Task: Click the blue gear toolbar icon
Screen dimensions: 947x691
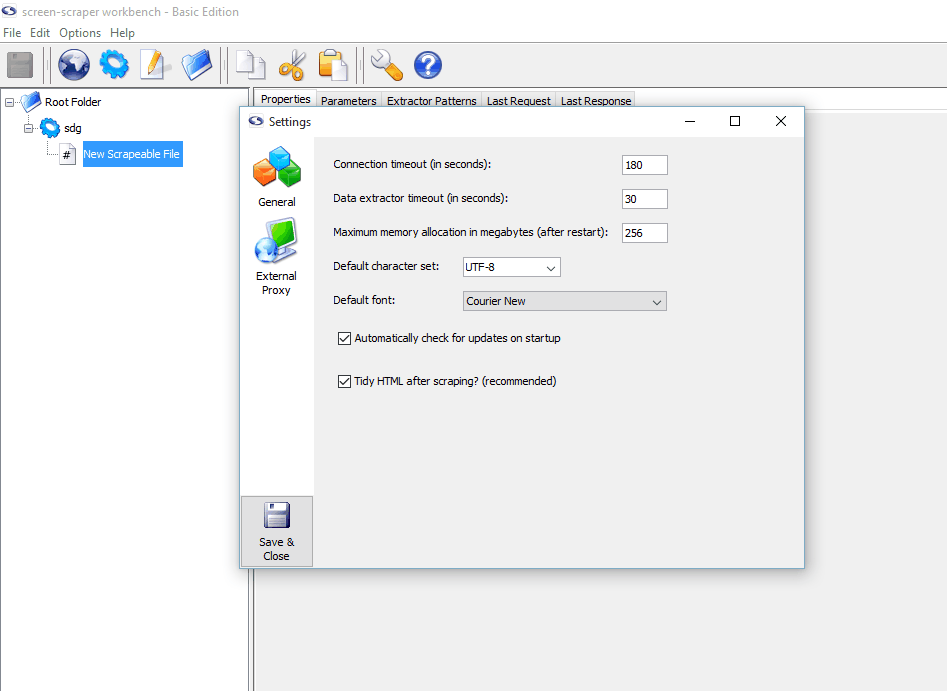Action: [x=114, y=65]
